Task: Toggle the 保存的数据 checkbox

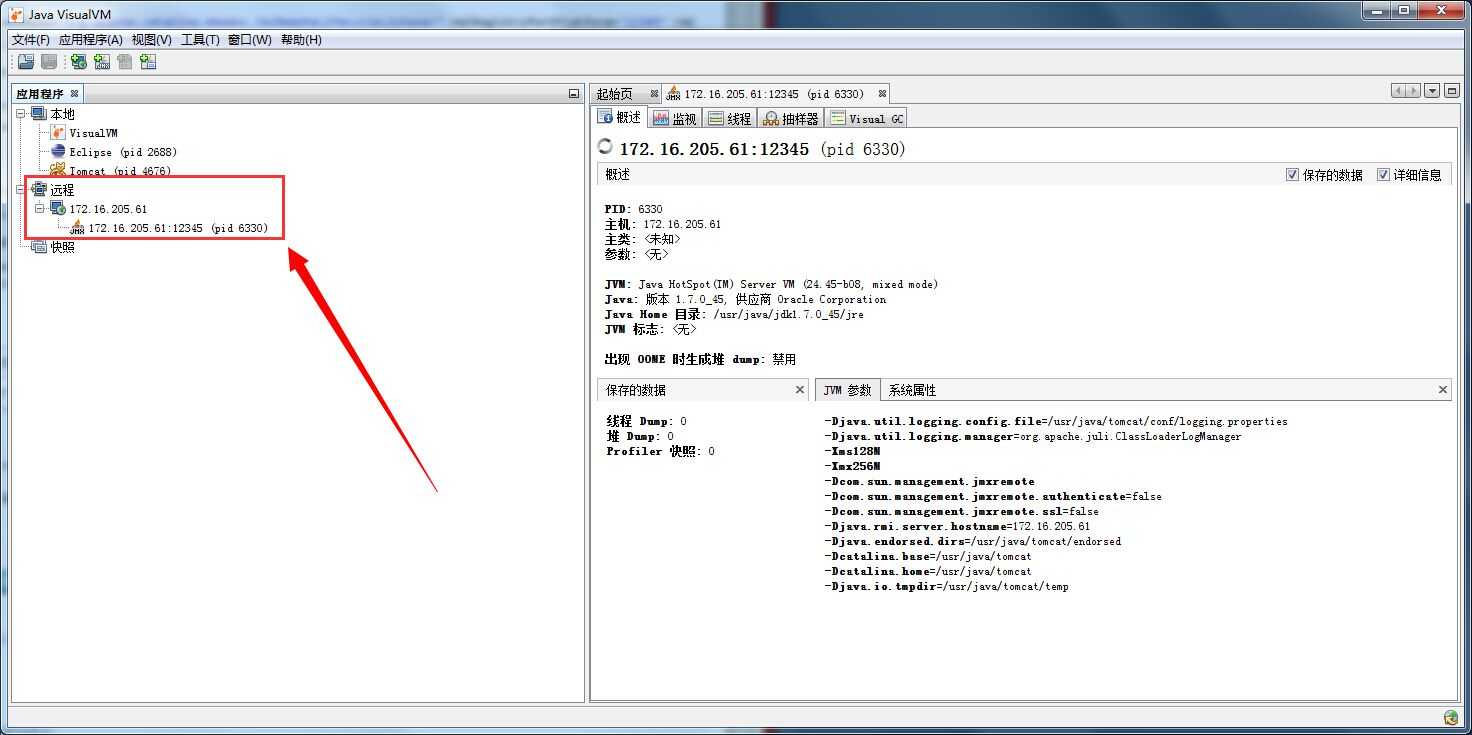Action: point(1292,175)
